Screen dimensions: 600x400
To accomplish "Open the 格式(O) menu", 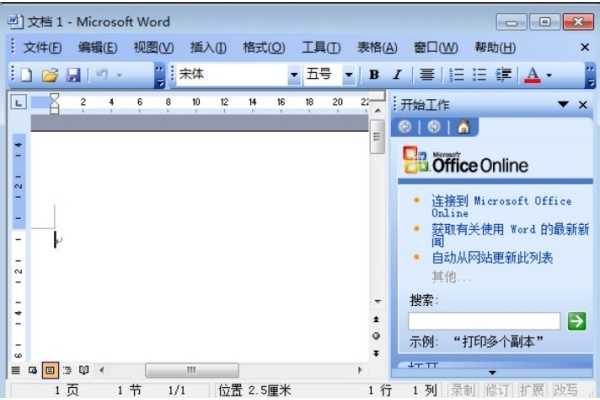I will 264,48.
